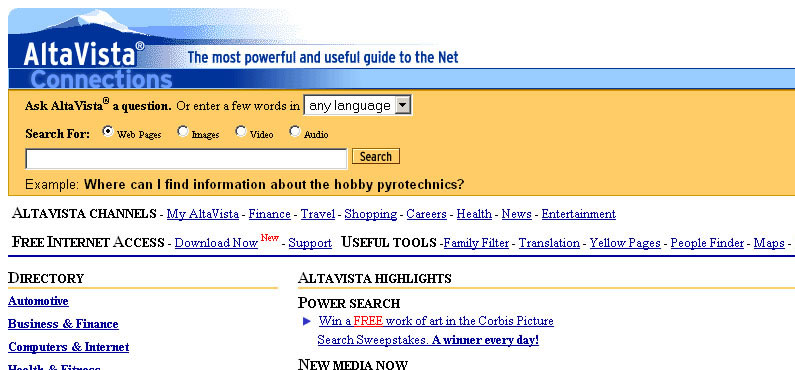Viewport: 795px width, 370px height.
Task: Select the Video radio button
Action: (x=241, y=132)
